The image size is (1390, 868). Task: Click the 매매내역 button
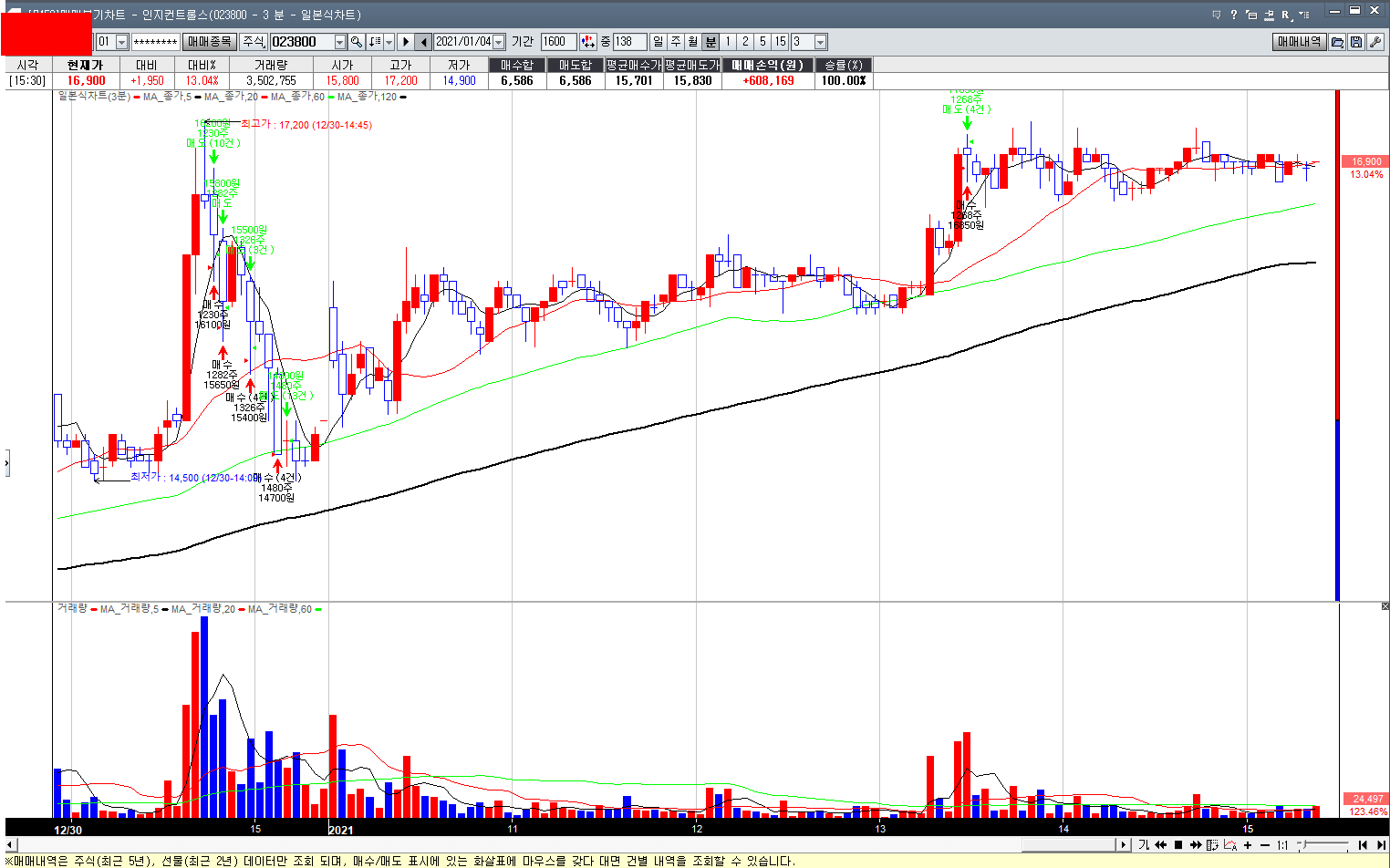click(x=1299, y=42)
